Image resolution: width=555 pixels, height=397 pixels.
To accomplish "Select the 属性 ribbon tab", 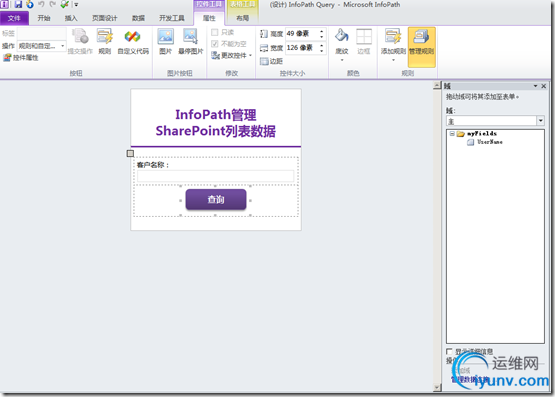I will tap(209, 18).
